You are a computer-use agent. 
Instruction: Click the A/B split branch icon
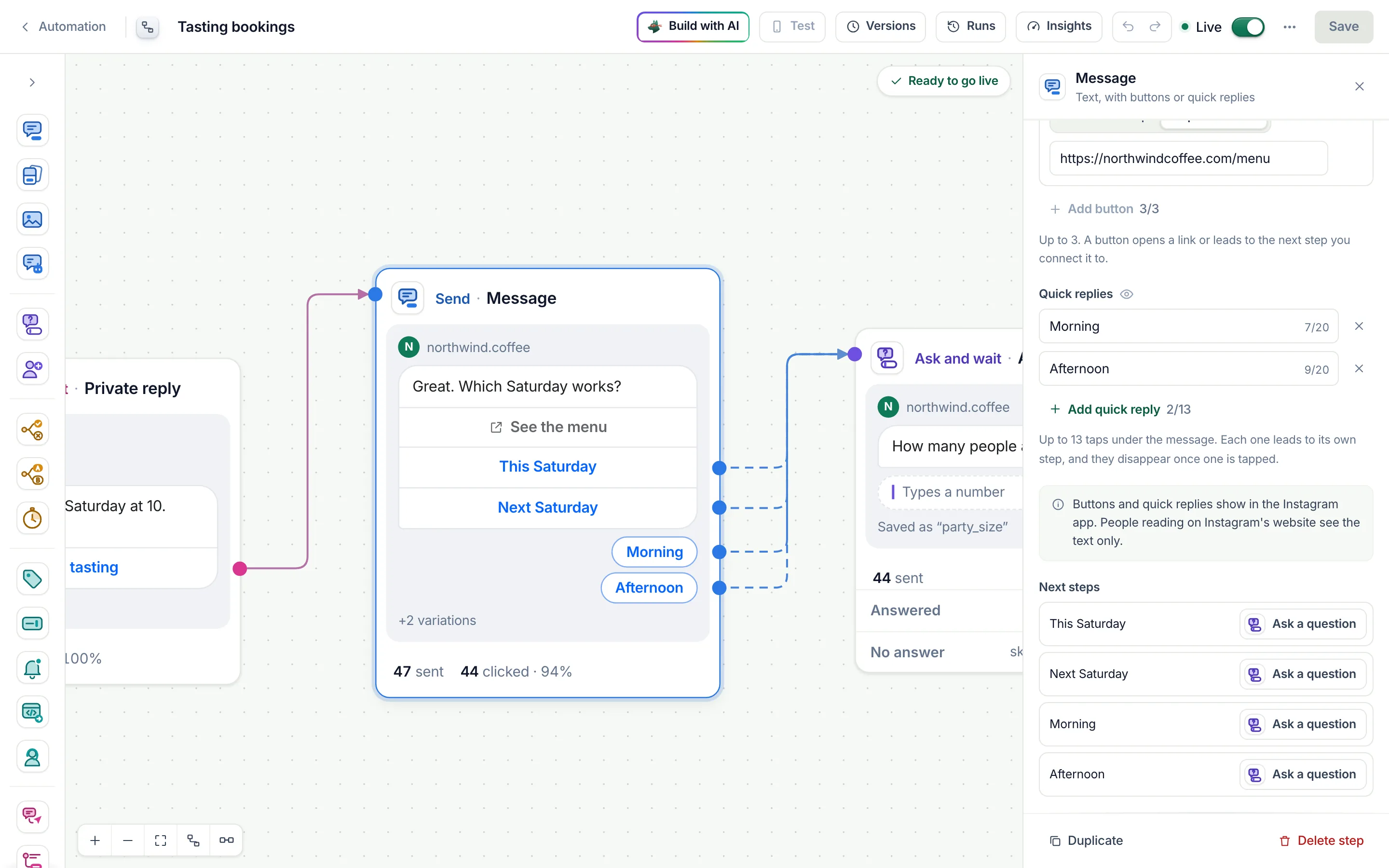(32, 474)
